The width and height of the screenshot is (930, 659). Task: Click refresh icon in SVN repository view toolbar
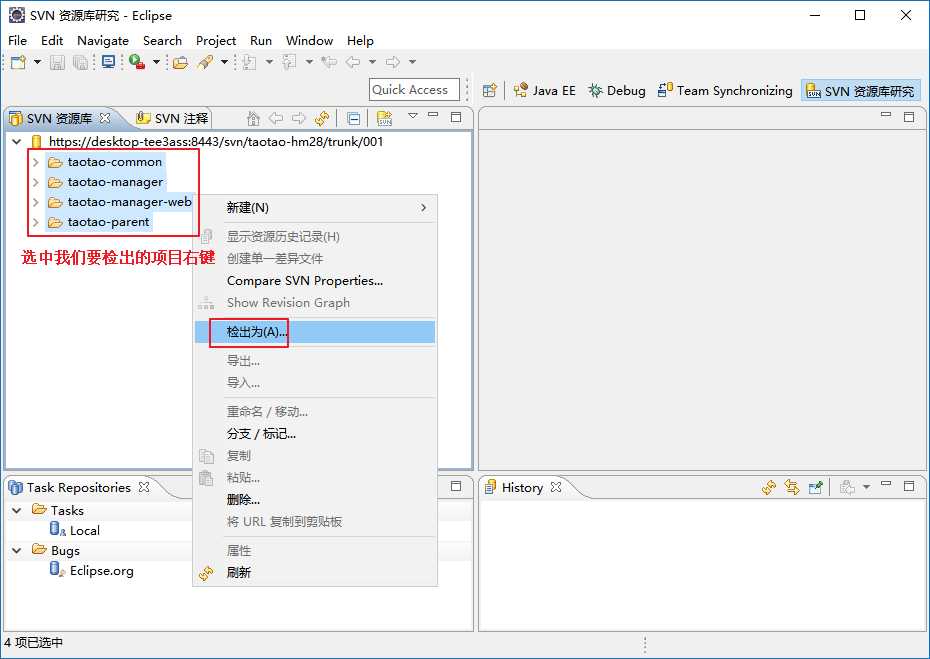click(x=322, y=118)
